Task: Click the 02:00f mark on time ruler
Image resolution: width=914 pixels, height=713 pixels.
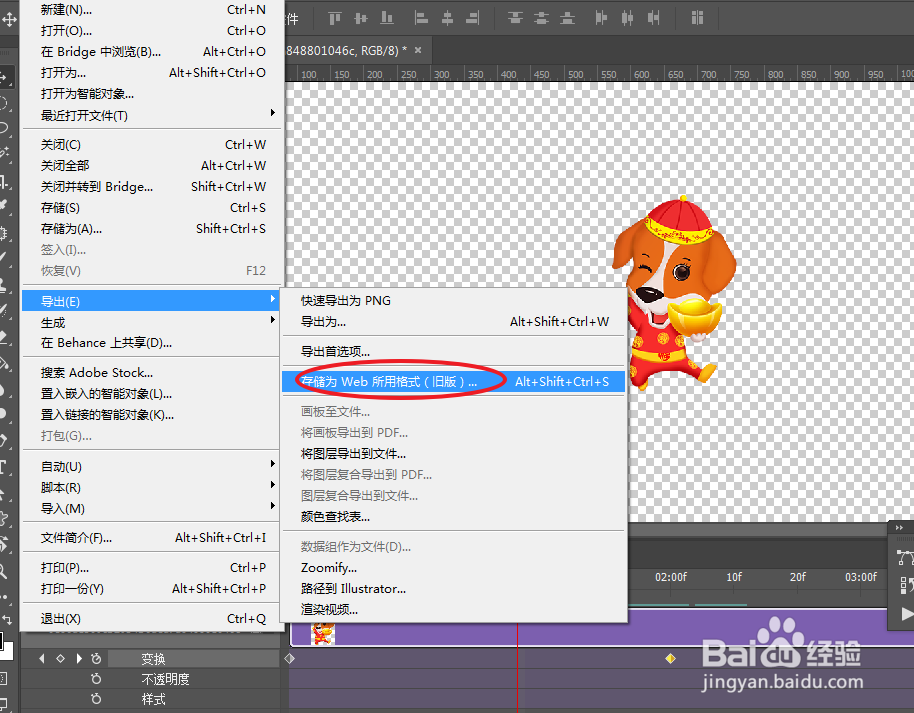Action: [670, 577]
